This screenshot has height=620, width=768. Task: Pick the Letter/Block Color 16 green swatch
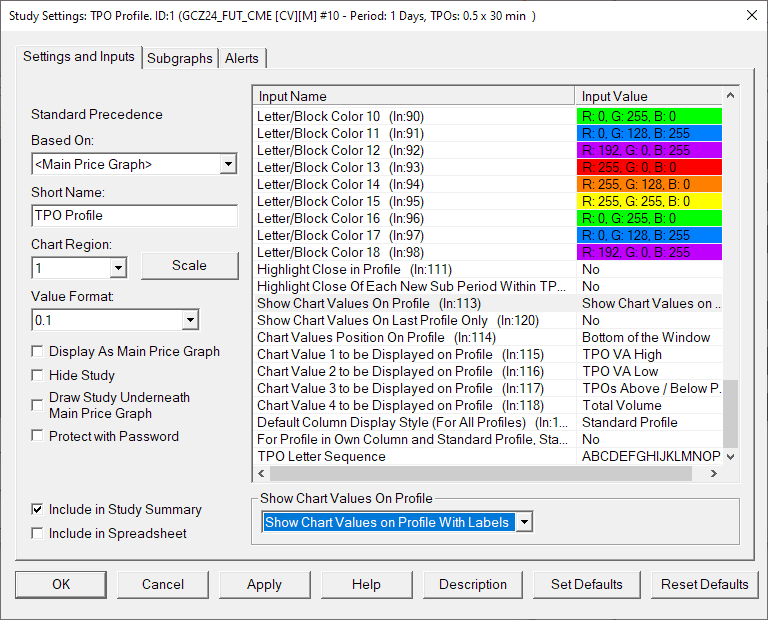tap(649, 218)
